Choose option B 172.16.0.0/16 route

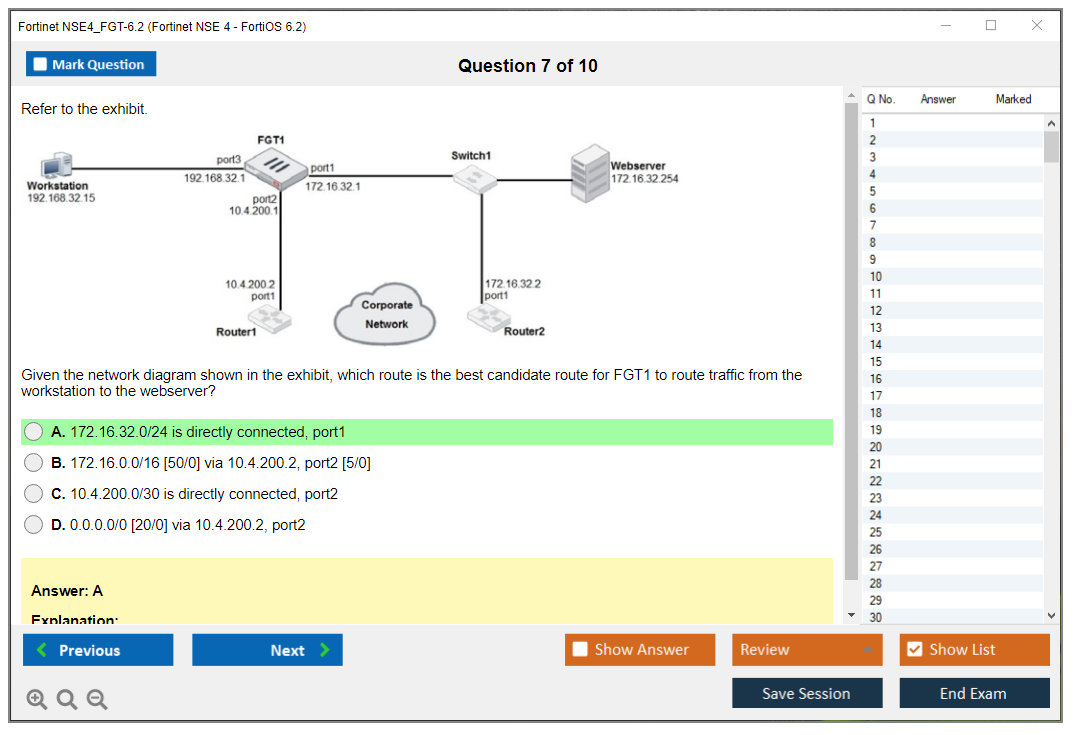point(34,463)
